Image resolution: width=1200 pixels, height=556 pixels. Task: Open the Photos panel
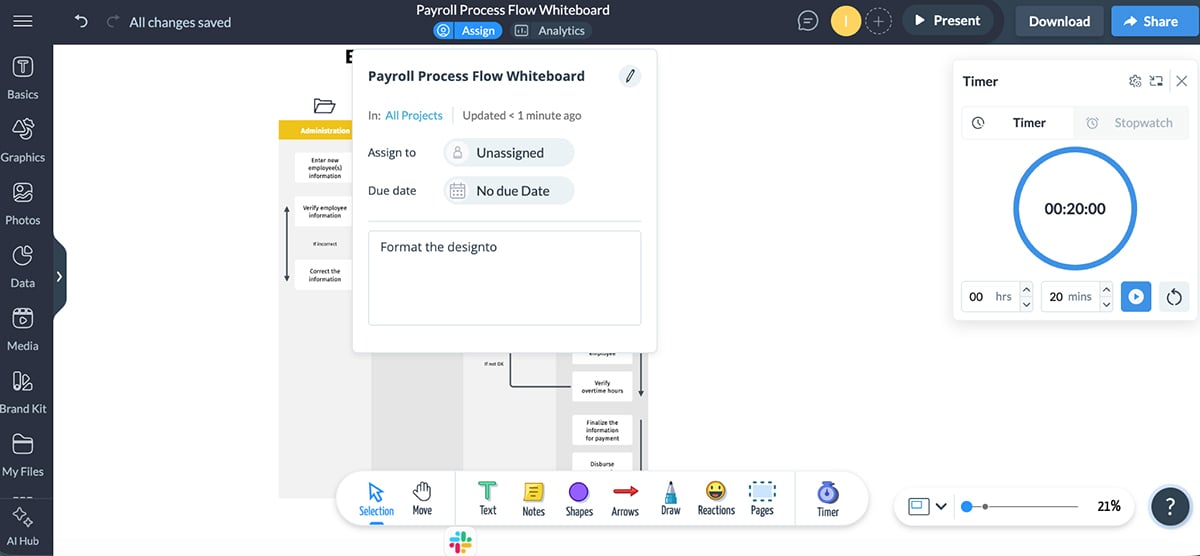coord(22,204)
